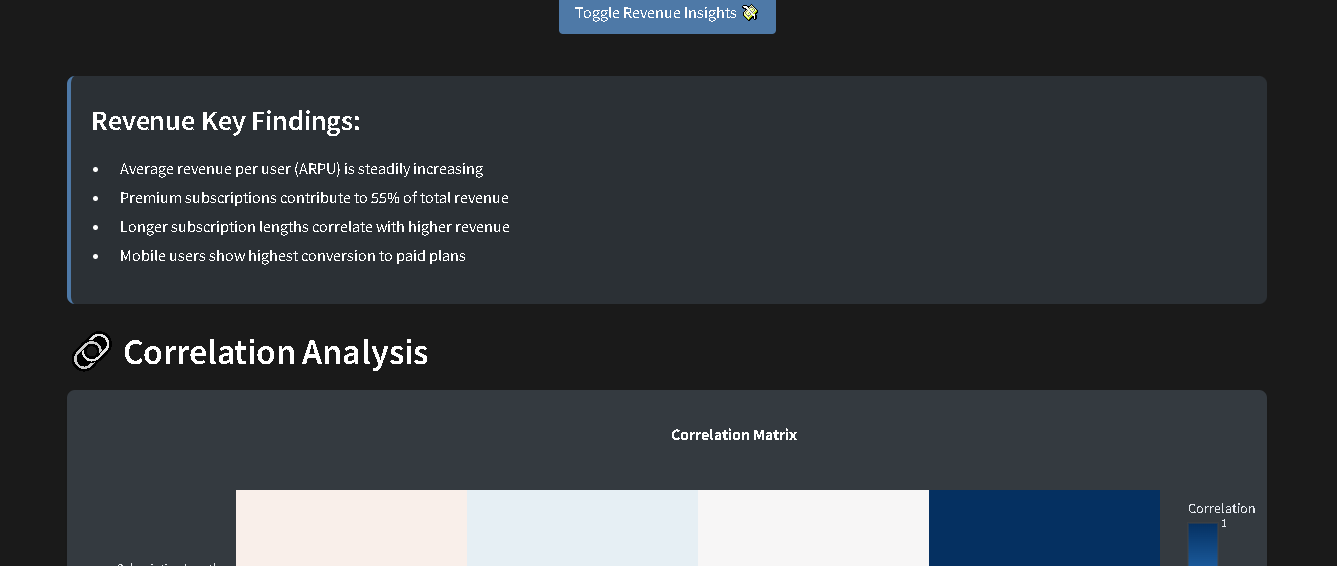The width and height of the screenshot is (1337, 566).
Task: Click the bullet about mobile users conversion
Action: 292,256
